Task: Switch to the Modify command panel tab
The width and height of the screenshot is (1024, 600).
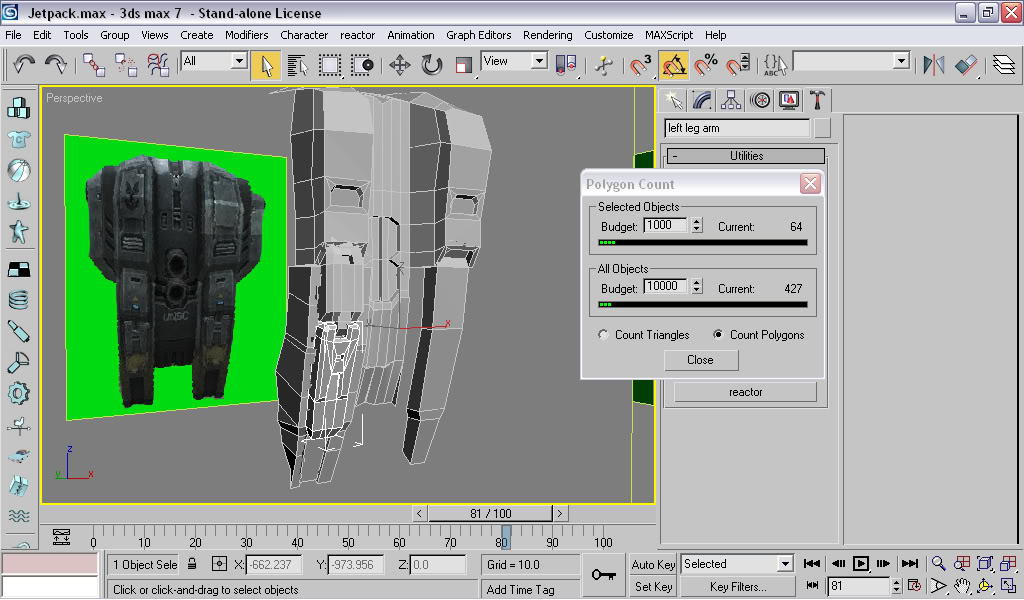Action: pyautogui.click(x=702, y=101)
